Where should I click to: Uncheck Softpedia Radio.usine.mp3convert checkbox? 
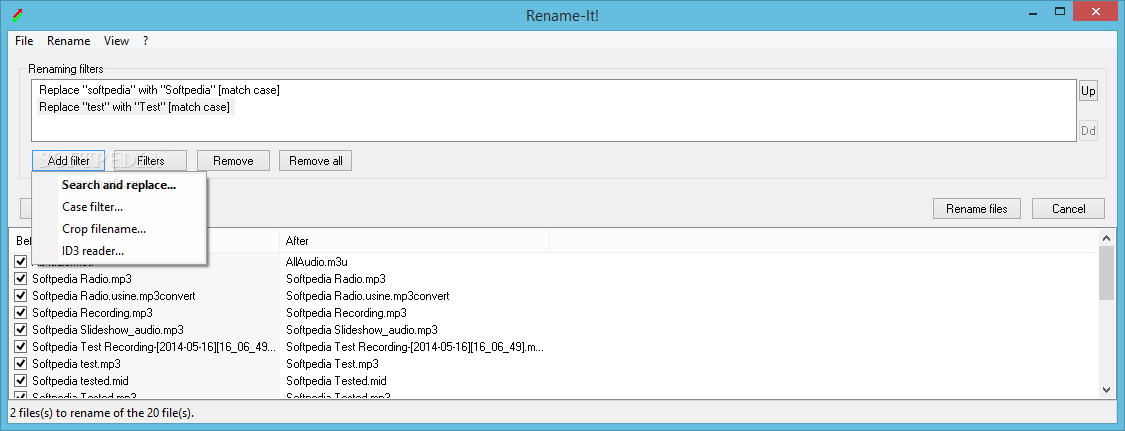(x=20, y=295)
